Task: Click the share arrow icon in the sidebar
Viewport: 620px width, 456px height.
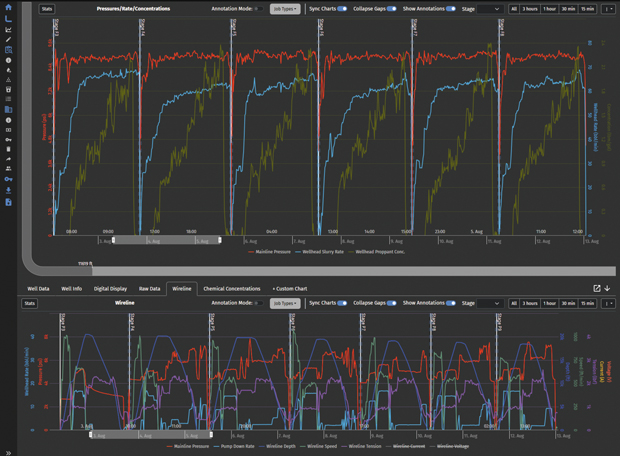Action: coord(8,159)
